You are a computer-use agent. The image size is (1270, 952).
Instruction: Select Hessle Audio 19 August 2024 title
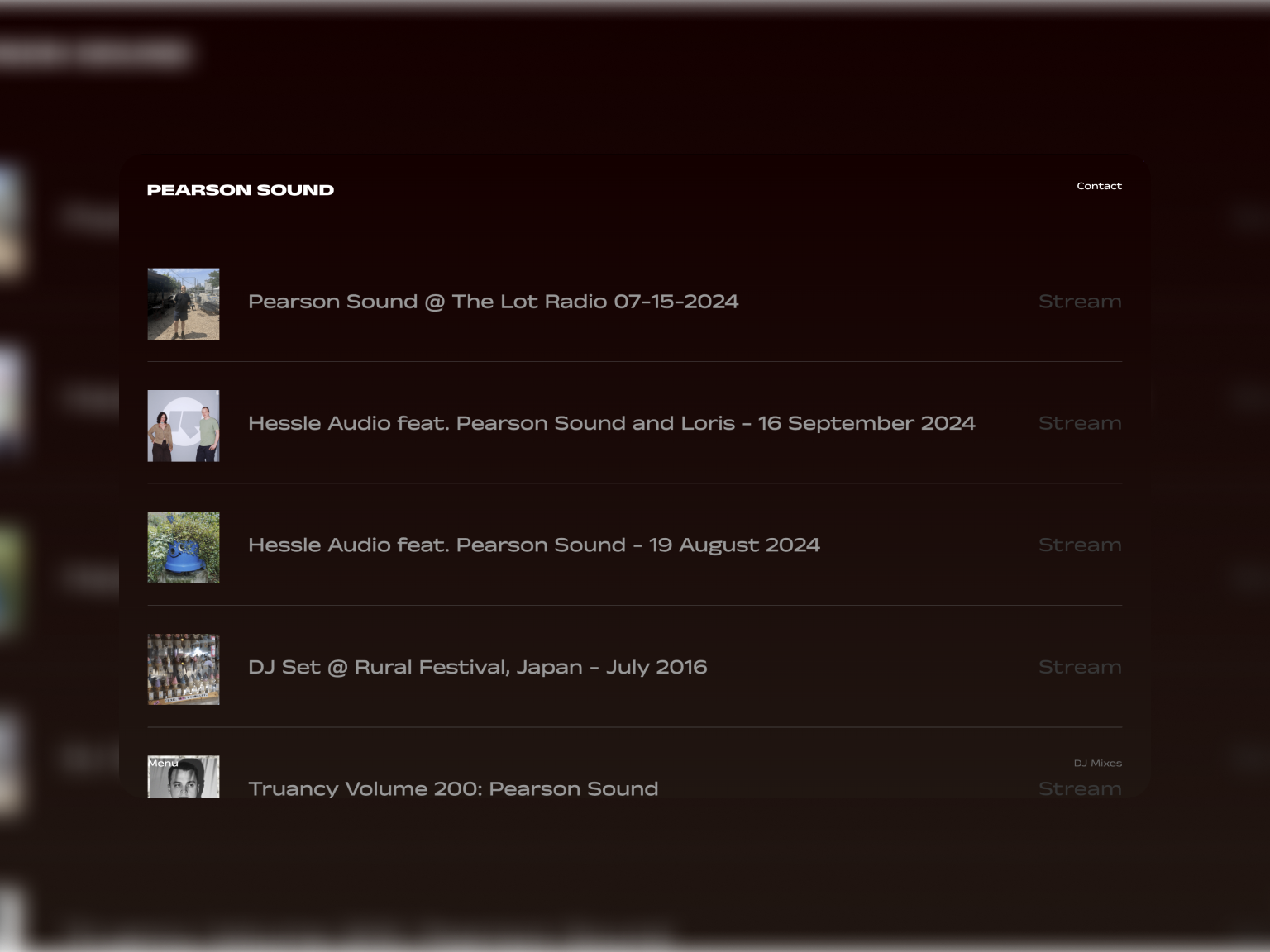(x=534, y=545)
